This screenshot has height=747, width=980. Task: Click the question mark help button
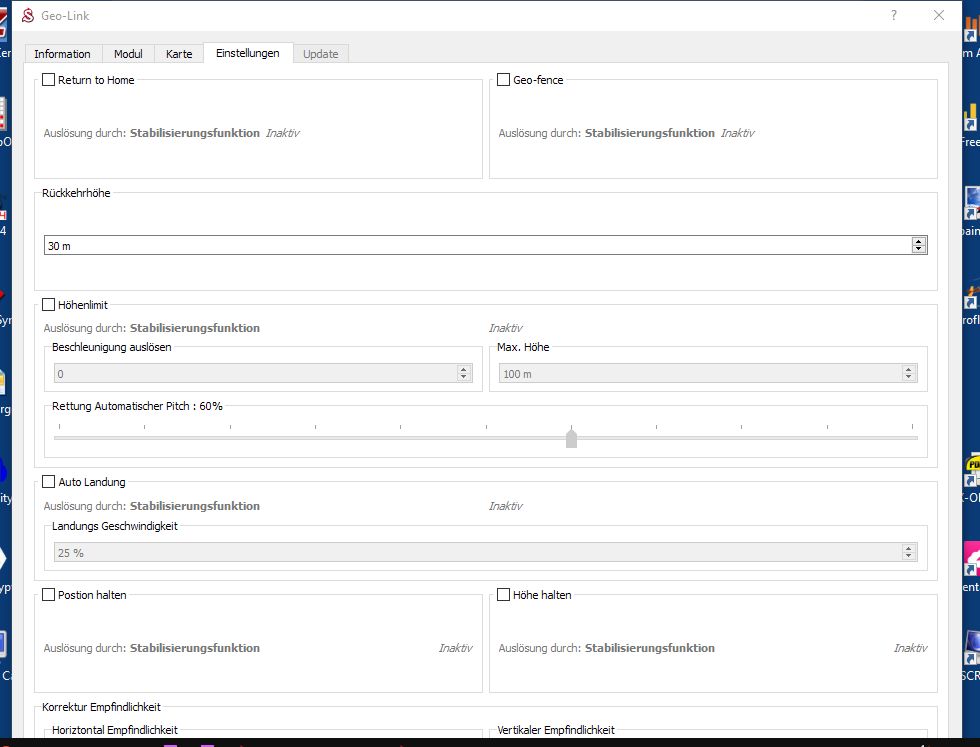[x=893, y=15]
